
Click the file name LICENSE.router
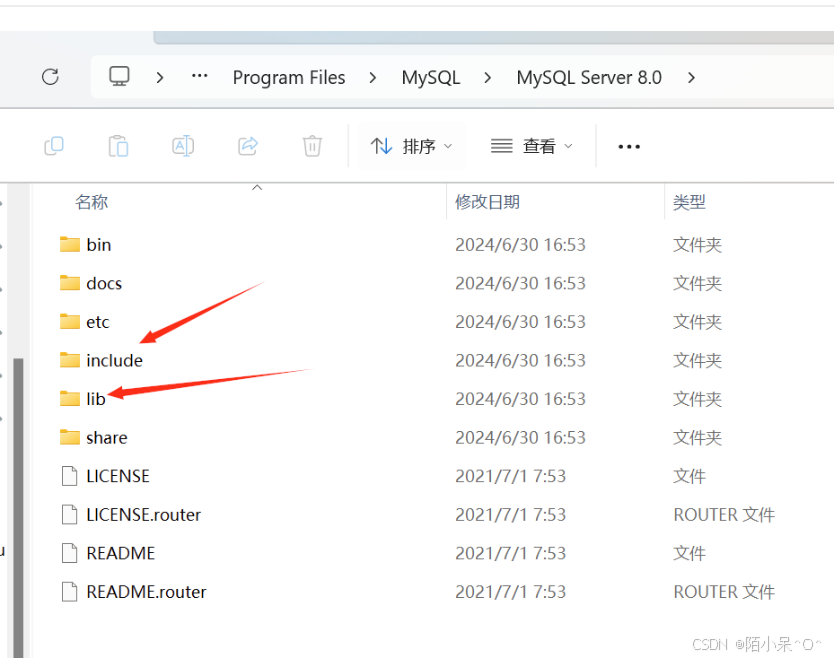144,515
